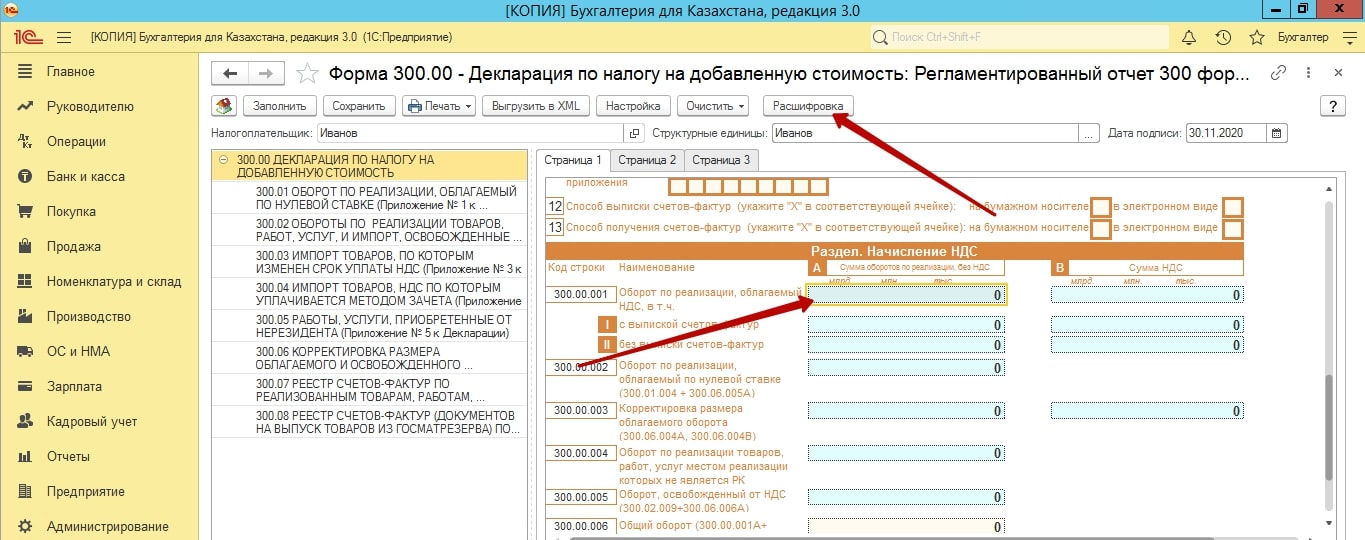Select the 300.00.001 turnover amount field
The width and height of the screenshot is (1365, 540).
click(x=906, y=295)
